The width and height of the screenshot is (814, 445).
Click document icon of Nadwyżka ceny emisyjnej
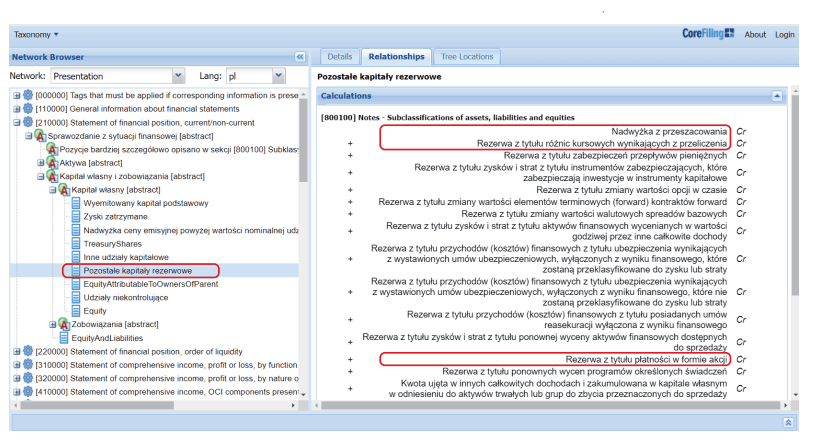76,230
